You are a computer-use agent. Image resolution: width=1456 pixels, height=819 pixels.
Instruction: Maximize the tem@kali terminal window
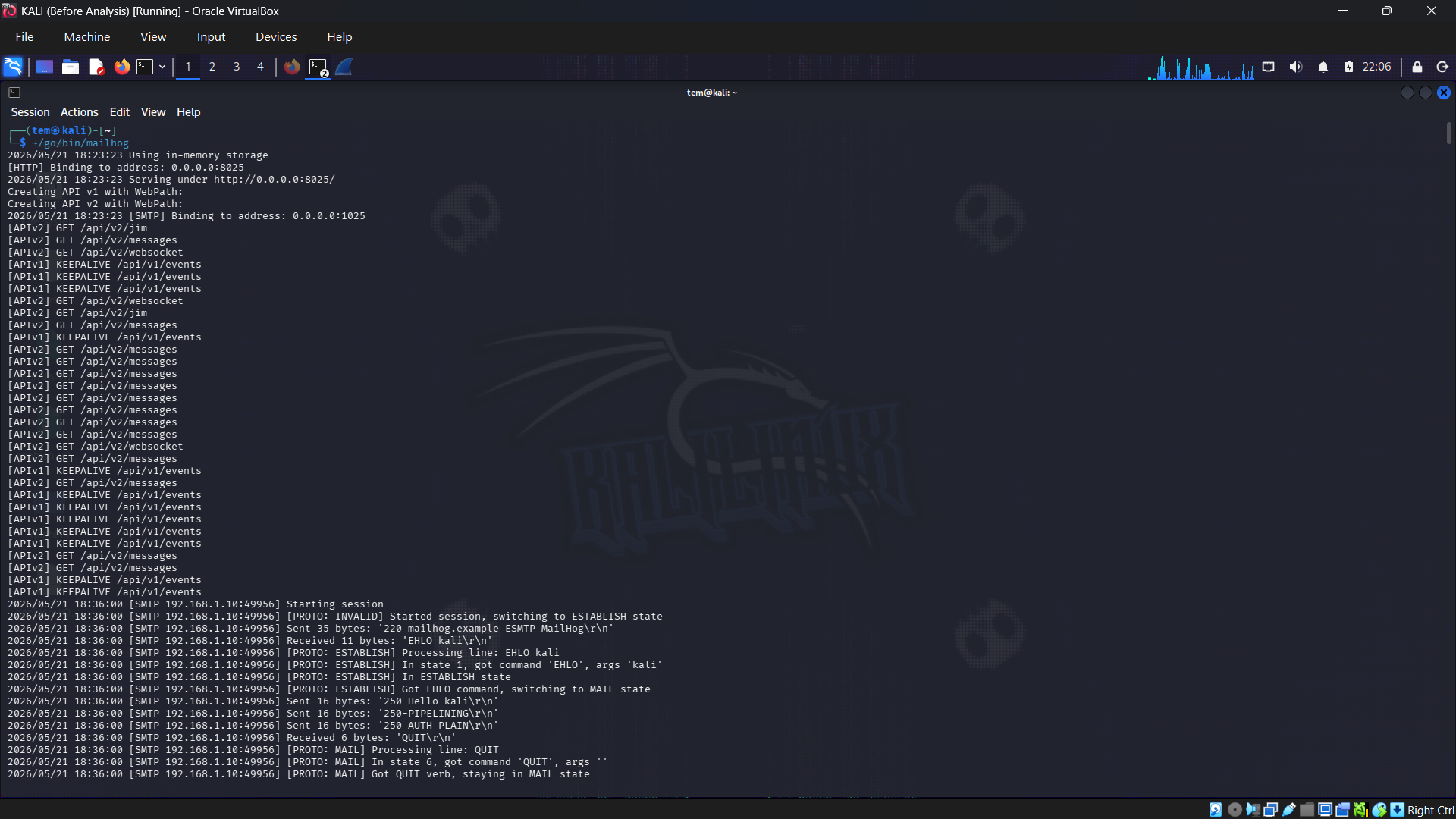[1426, 93]
